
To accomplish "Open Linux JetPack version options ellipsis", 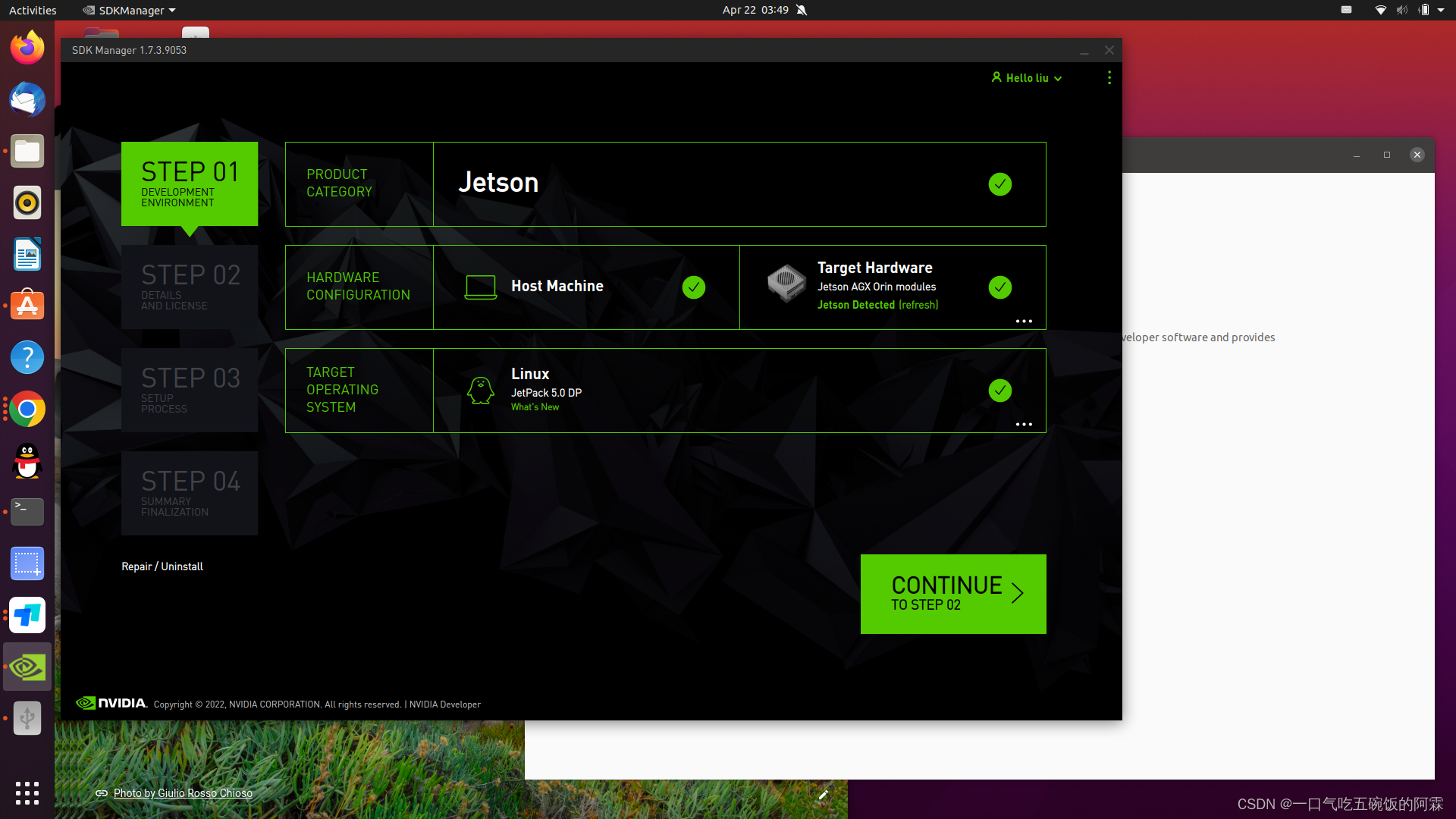I will point(1024,425).
